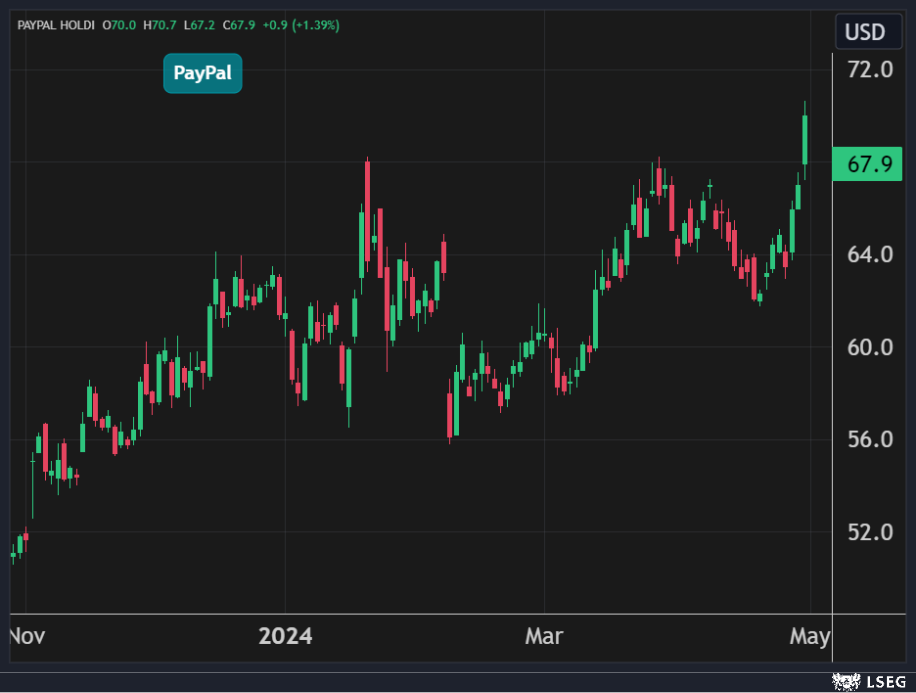Select the May marker on time axis
This screenshot has height=693, width=916.
pos(809,636)
